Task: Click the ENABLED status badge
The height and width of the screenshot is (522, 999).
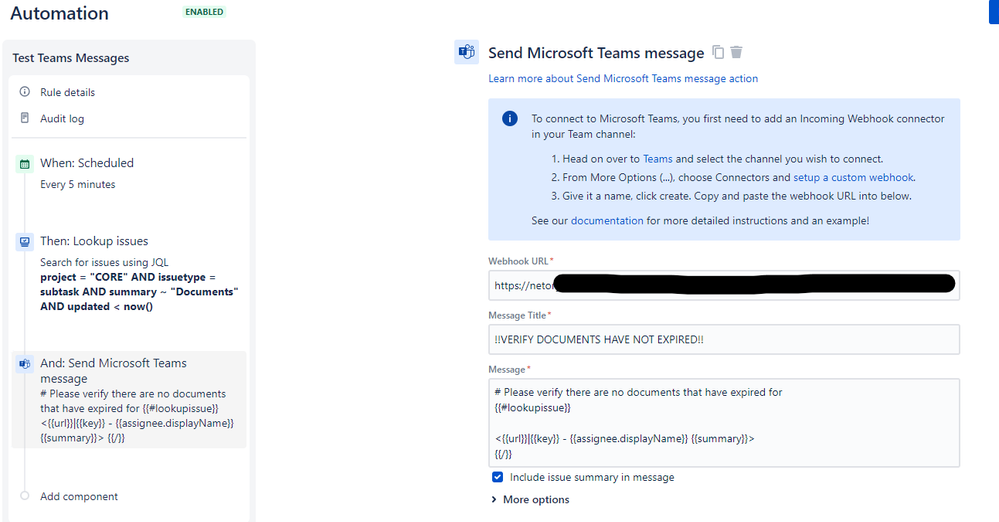Action: click(x=204, y=12)
